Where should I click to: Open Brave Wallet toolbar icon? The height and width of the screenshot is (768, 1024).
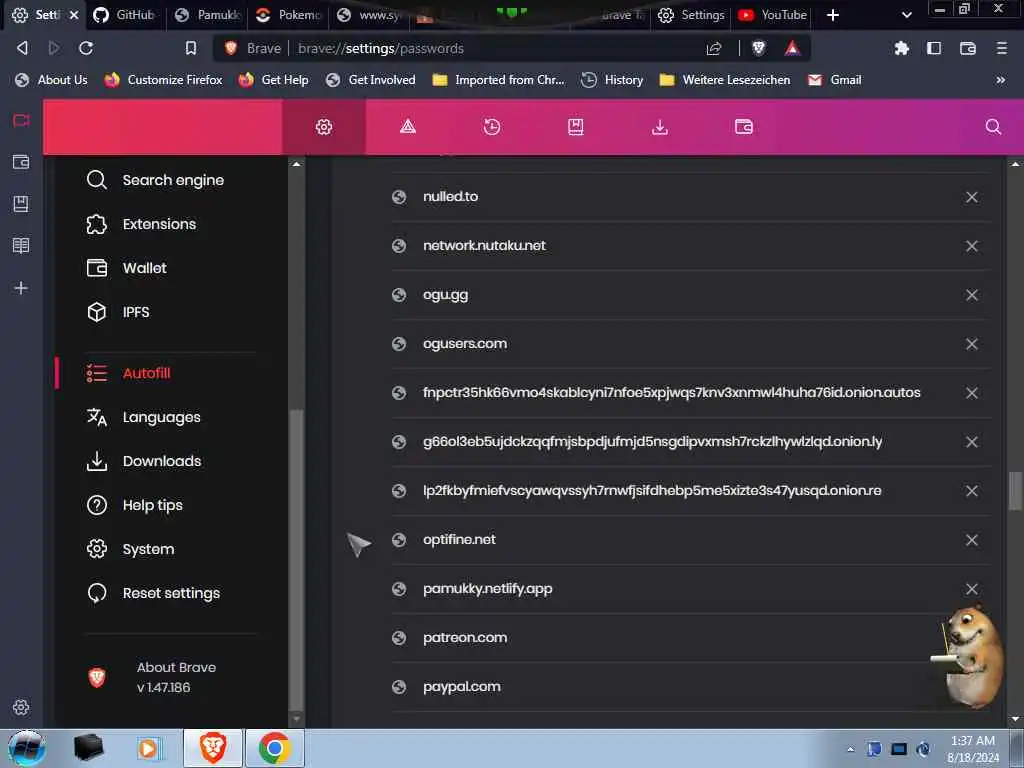coord(968,48)
